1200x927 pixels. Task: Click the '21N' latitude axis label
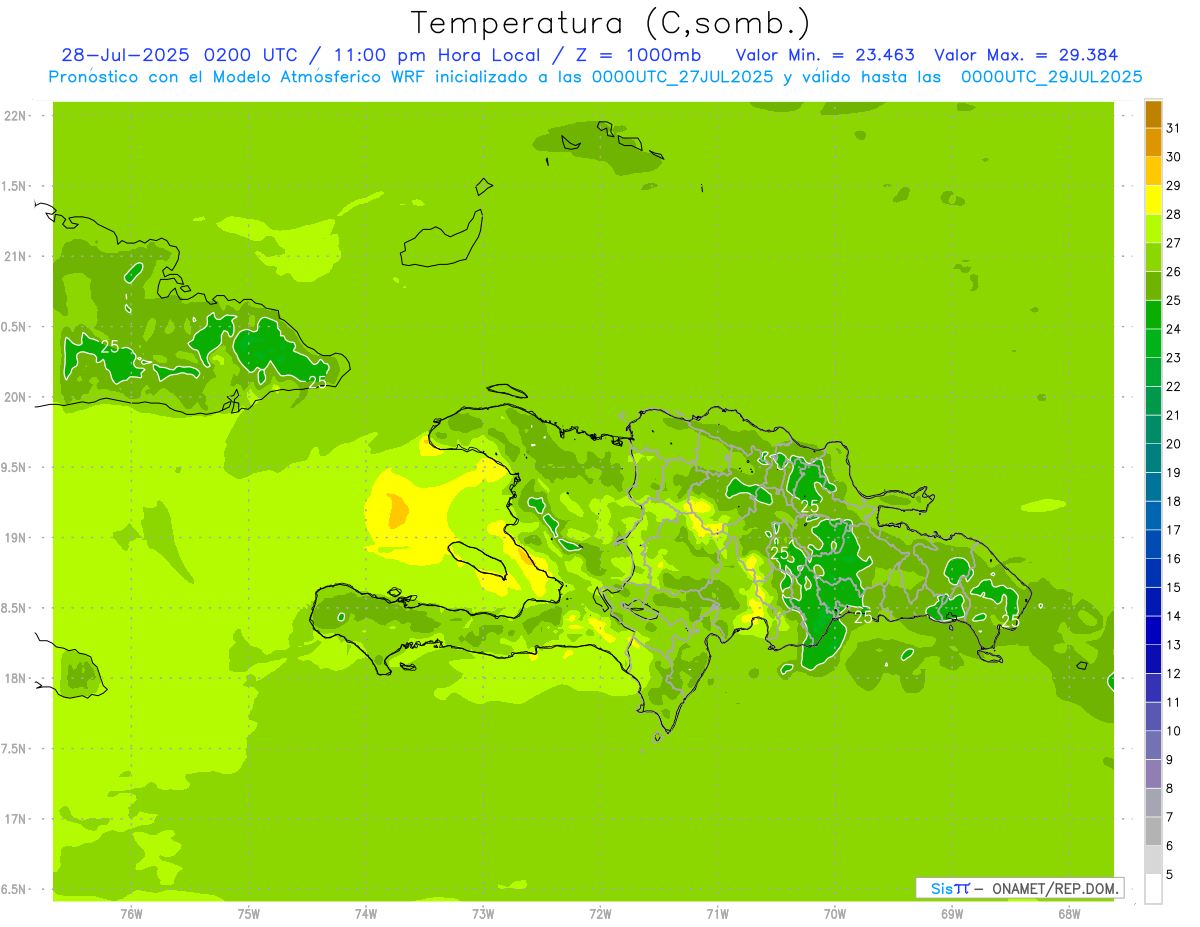[x=15, y=256]
